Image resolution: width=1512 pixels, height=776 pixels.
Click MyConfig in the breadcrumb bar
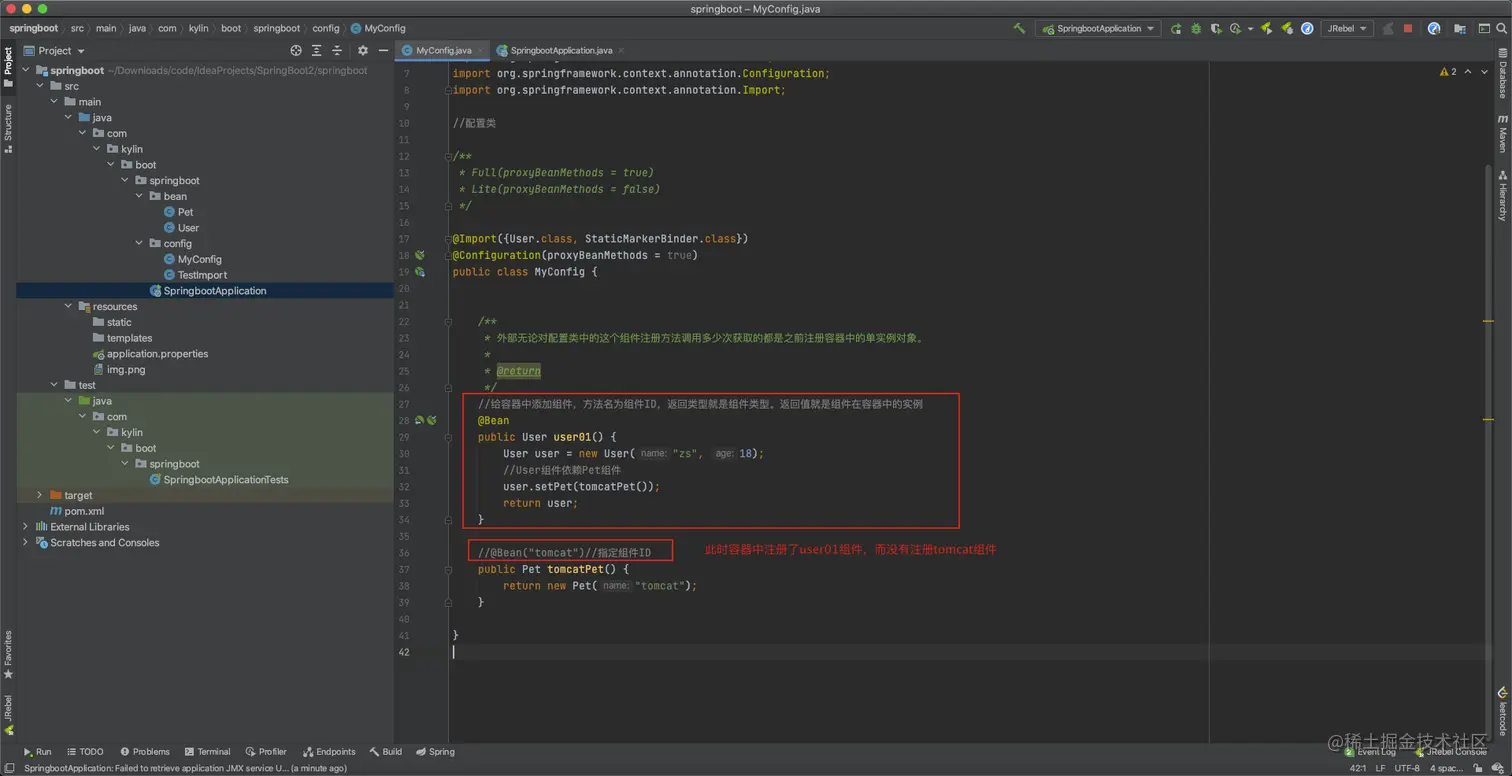tap(378, 28)
